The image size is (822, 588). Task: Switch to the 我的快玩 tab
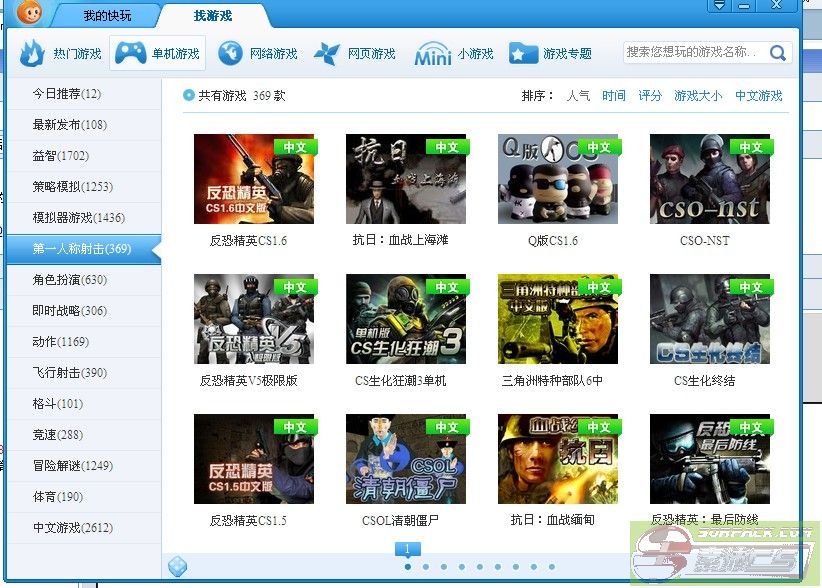tap(107, 16)
